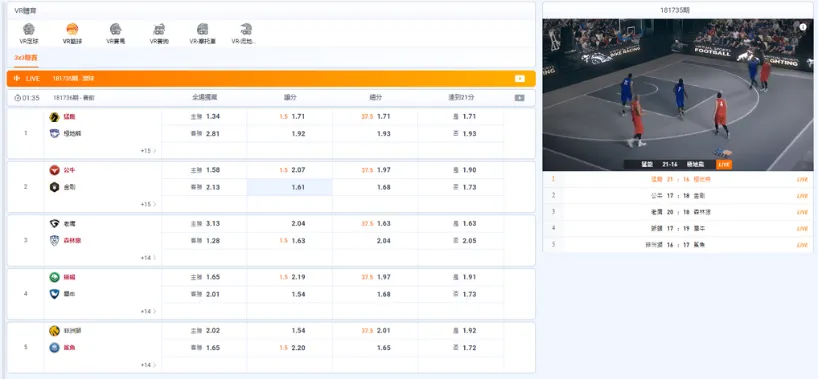Pick home win odds 3.13 in match 3

(204, 223)
